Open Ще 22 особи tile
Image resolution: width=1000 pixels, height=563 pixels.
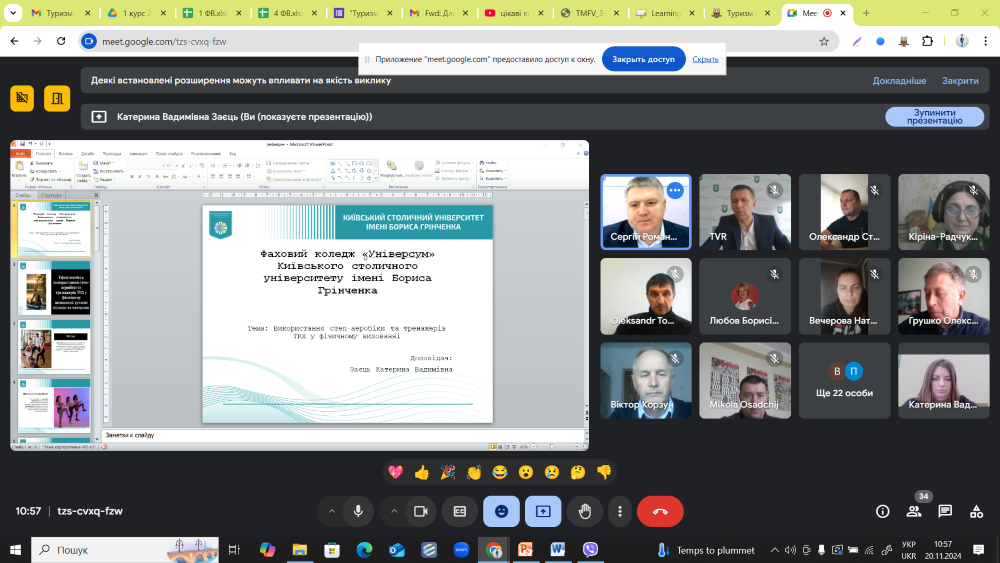coord(844,381)
